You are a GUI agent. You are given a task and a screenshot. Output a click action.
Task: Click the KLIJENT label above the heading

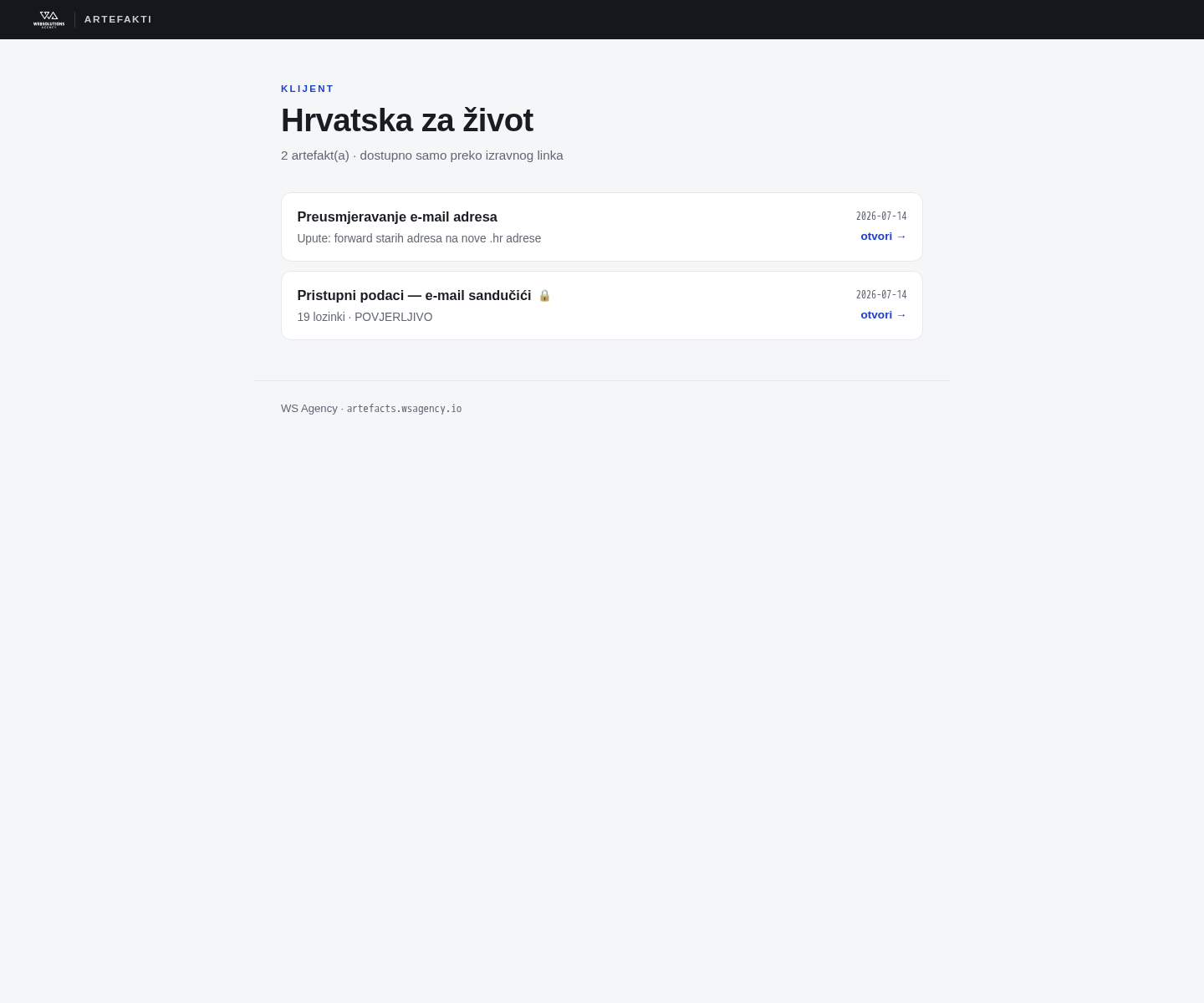pyautogui.click(x=308, y=89)
